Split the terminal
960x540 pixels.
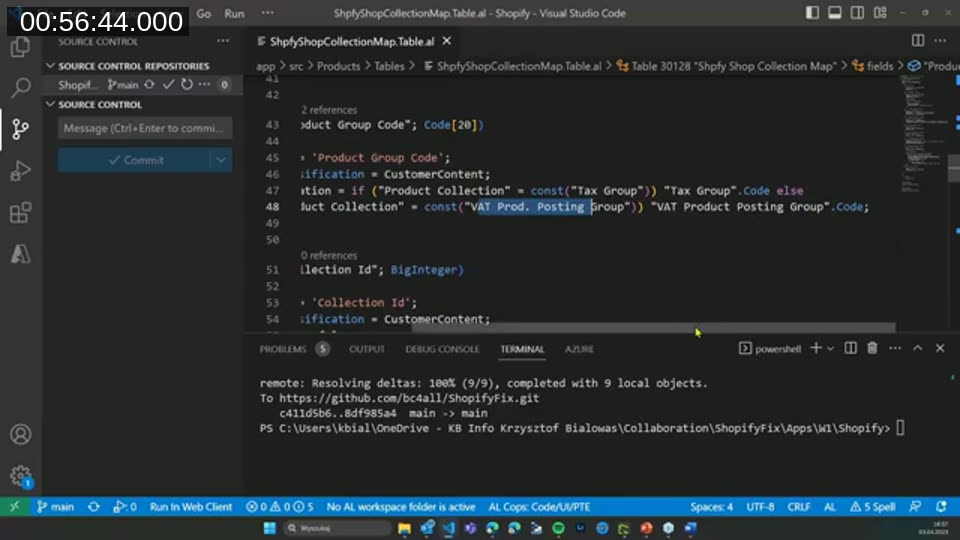click(850, 348)
